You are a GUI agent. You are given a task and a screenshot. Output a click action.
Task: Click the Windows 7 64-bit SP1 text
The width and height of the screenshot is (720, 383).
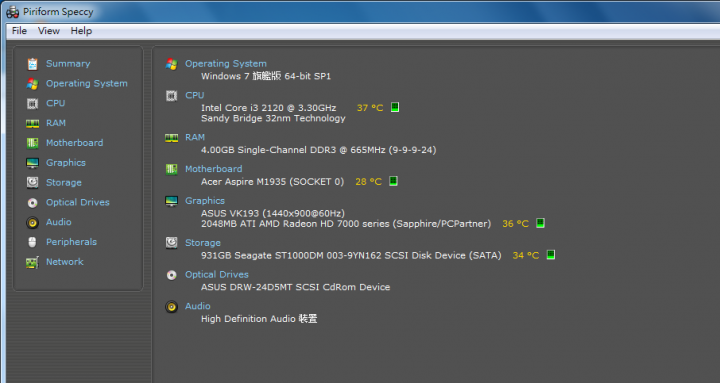tap(266, 76)
